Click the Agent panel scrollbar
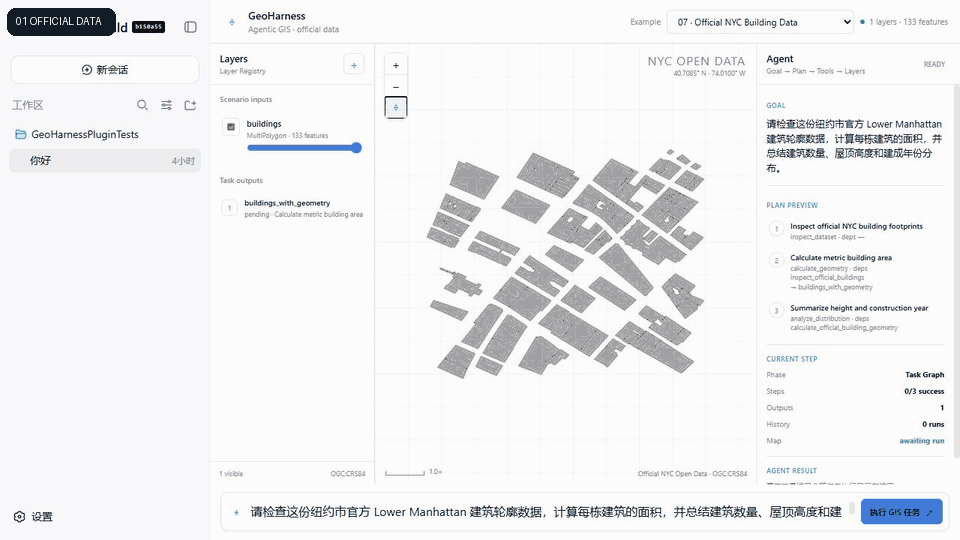 (x=956, y=271)
